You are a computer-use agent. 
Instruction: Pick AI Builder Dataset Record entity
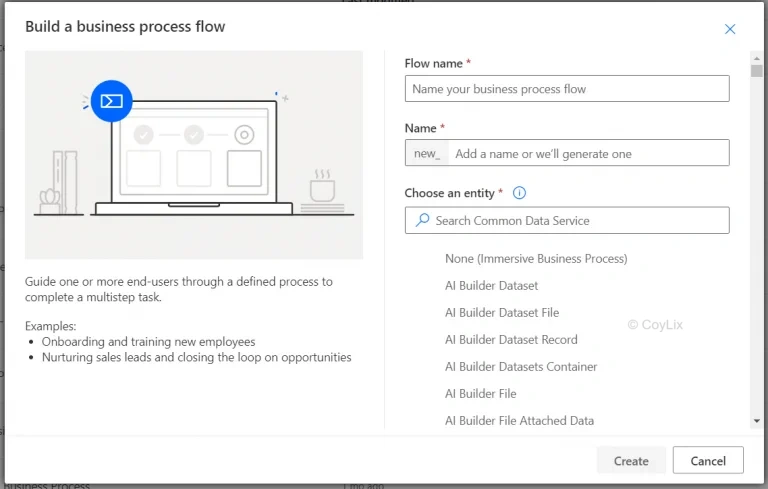[x=511, y=340]
